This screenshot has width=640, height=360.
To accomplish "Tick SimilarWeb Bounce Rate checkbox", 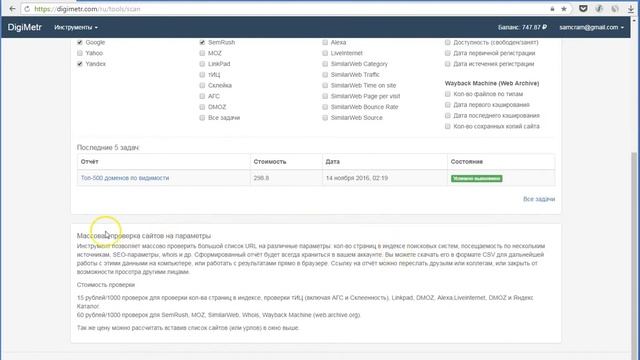I will tap(325, 107).
